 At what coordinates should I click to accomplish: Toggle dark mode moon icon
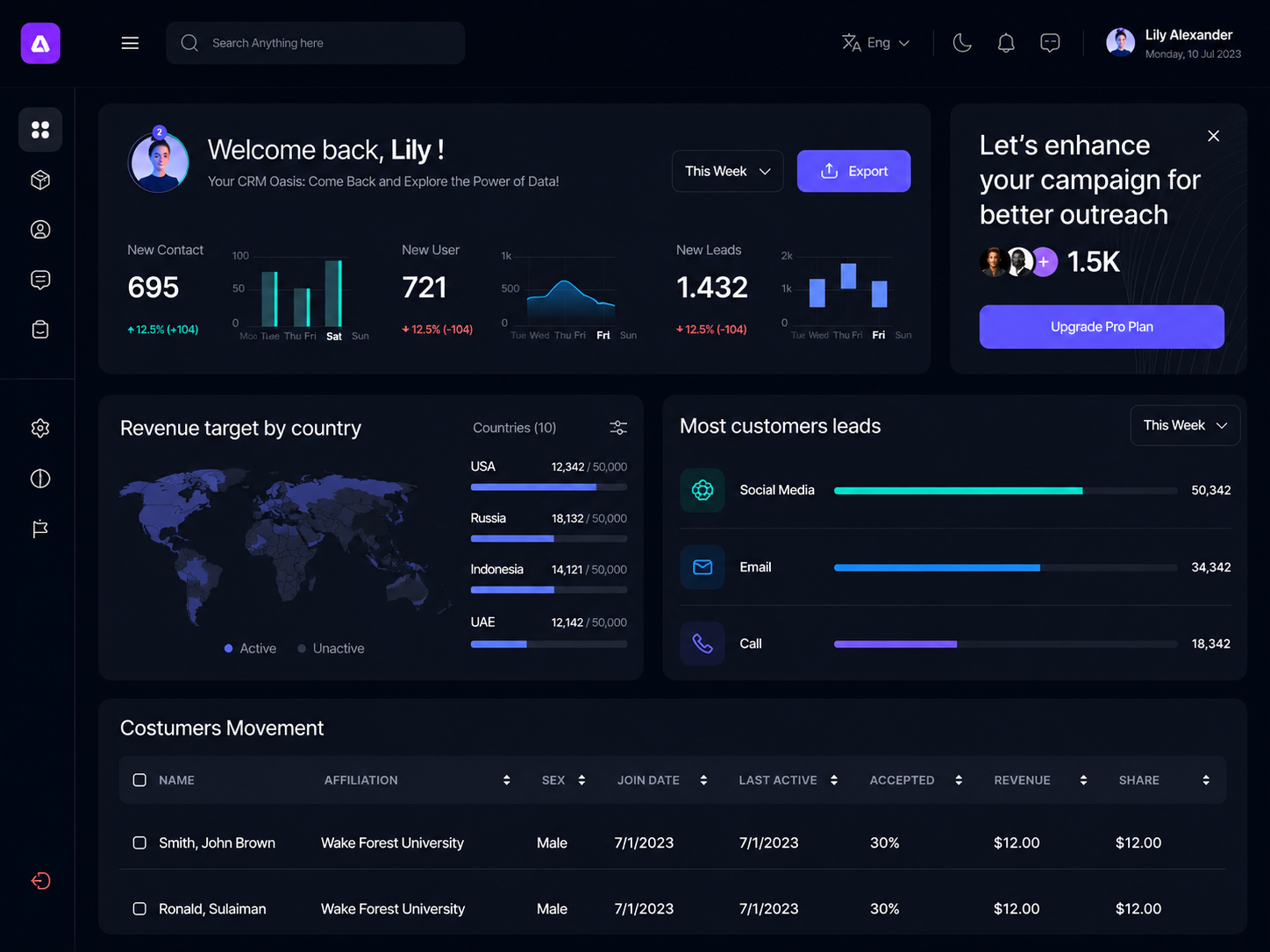[x=962, y=43]
